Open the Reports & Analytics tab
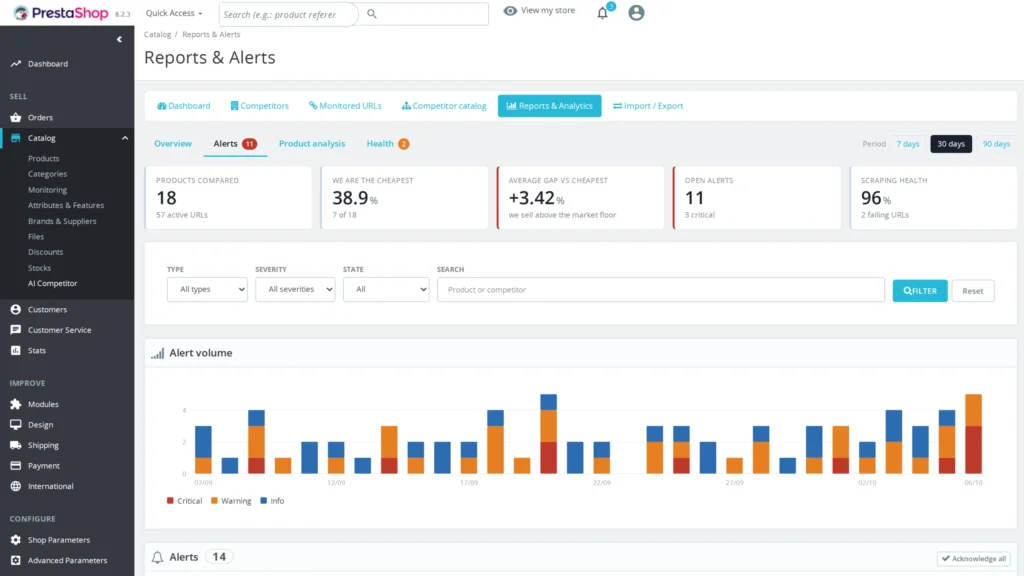This screenshot has width=1024, height=576. coord(549,106)
